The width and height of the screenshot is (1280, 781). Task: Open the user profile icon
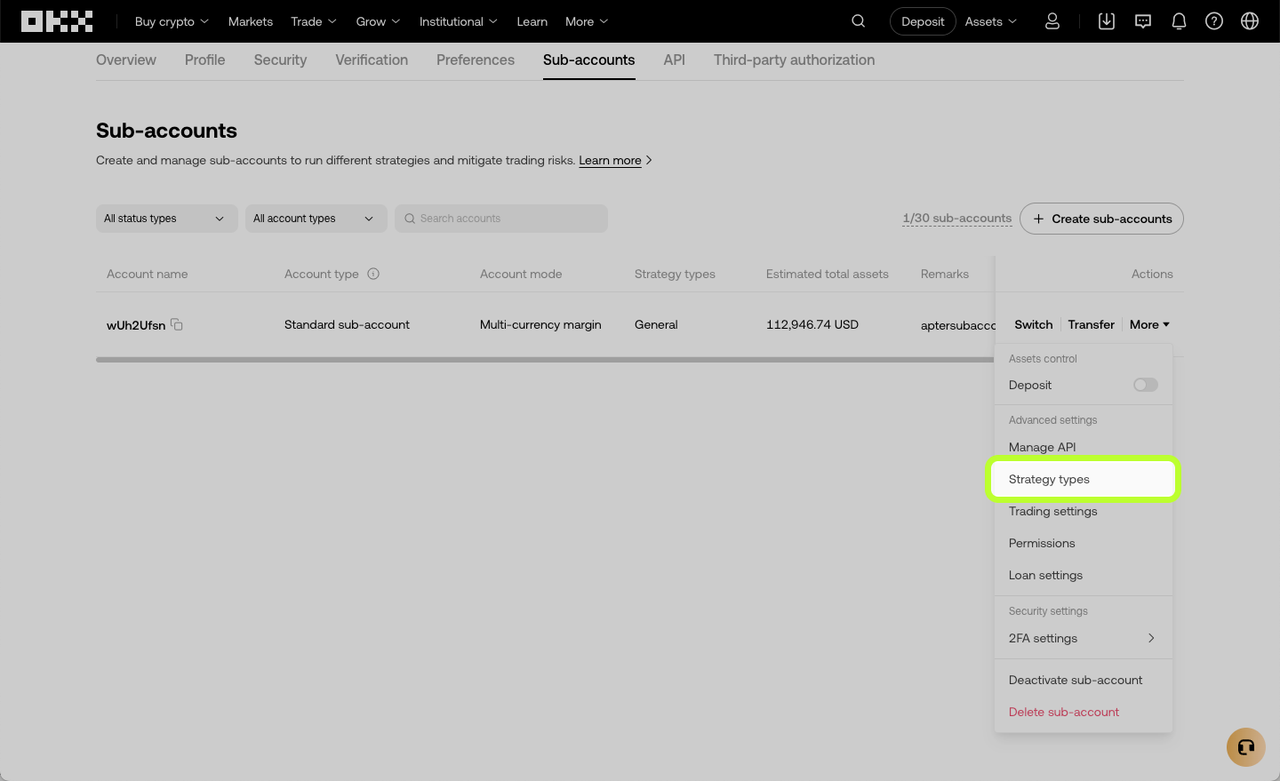pyautogui.click(x=1052, y=20)
